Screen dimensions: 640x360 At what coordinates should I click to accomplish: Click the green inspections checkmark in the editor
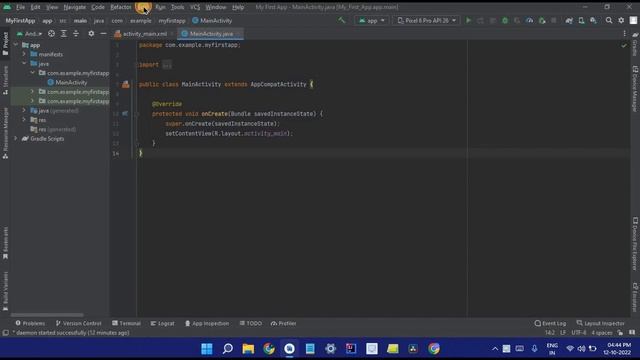624,45
